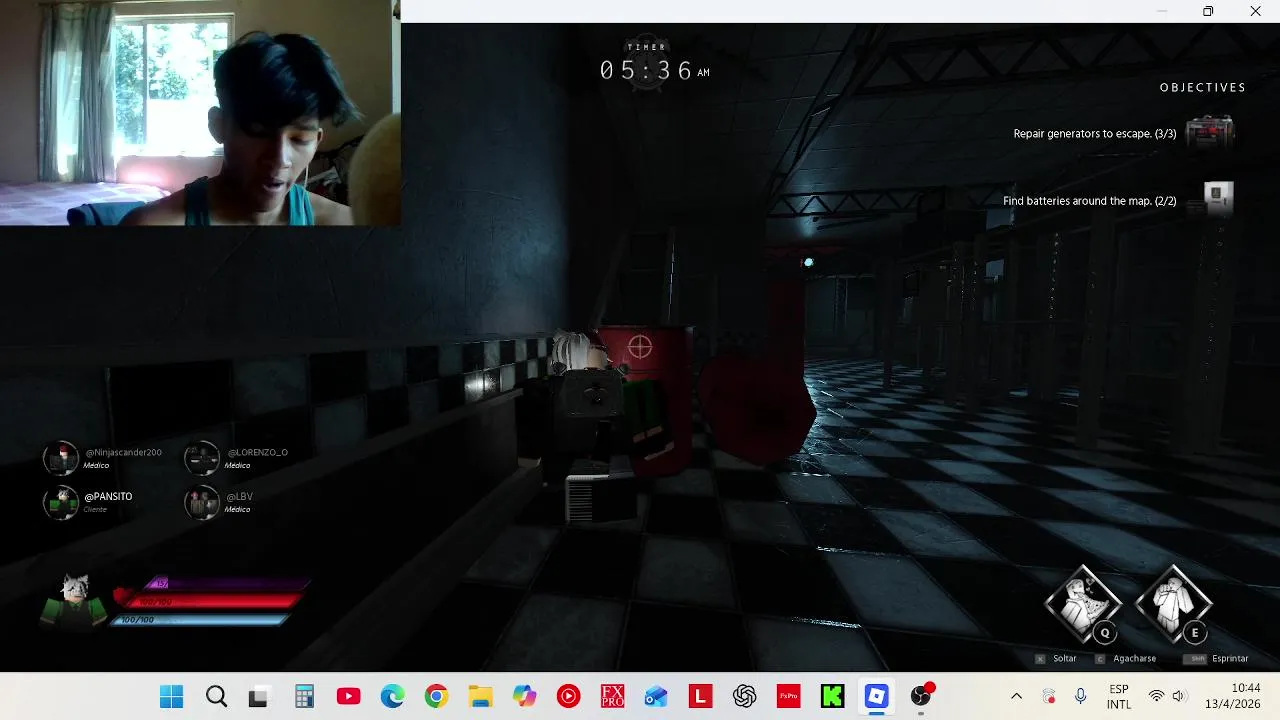Open volume control tray icon
The height and width of the screenshot is (720, 1280).
pos(1178,696)
